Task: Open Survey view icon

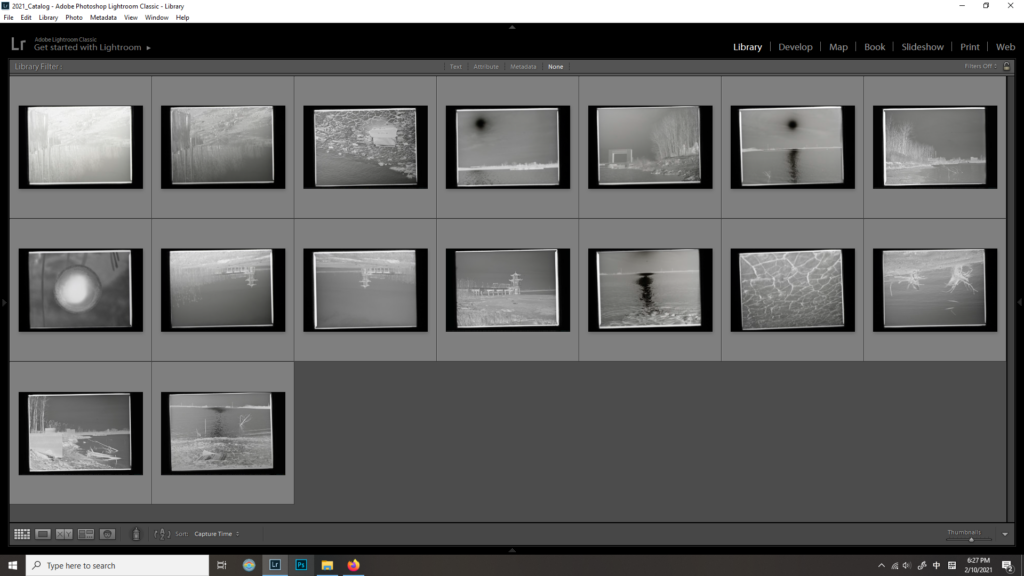Action: (x=86, y=534)
